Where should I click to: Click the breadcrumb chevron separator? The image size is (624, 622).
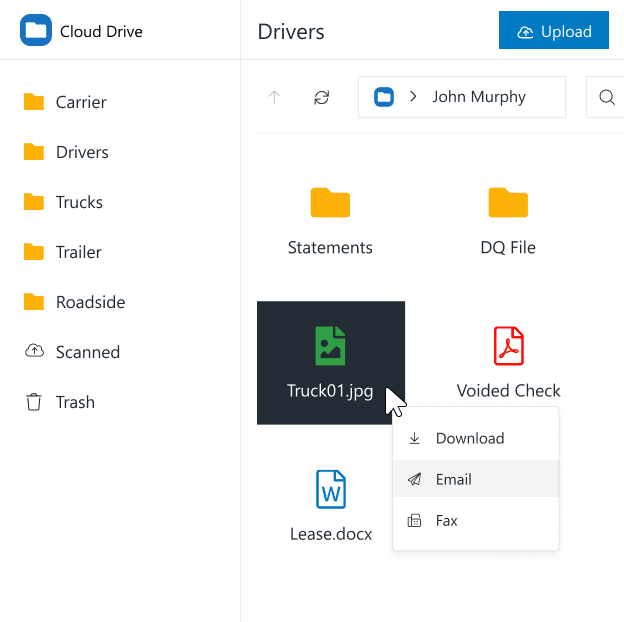coord(413,97)
